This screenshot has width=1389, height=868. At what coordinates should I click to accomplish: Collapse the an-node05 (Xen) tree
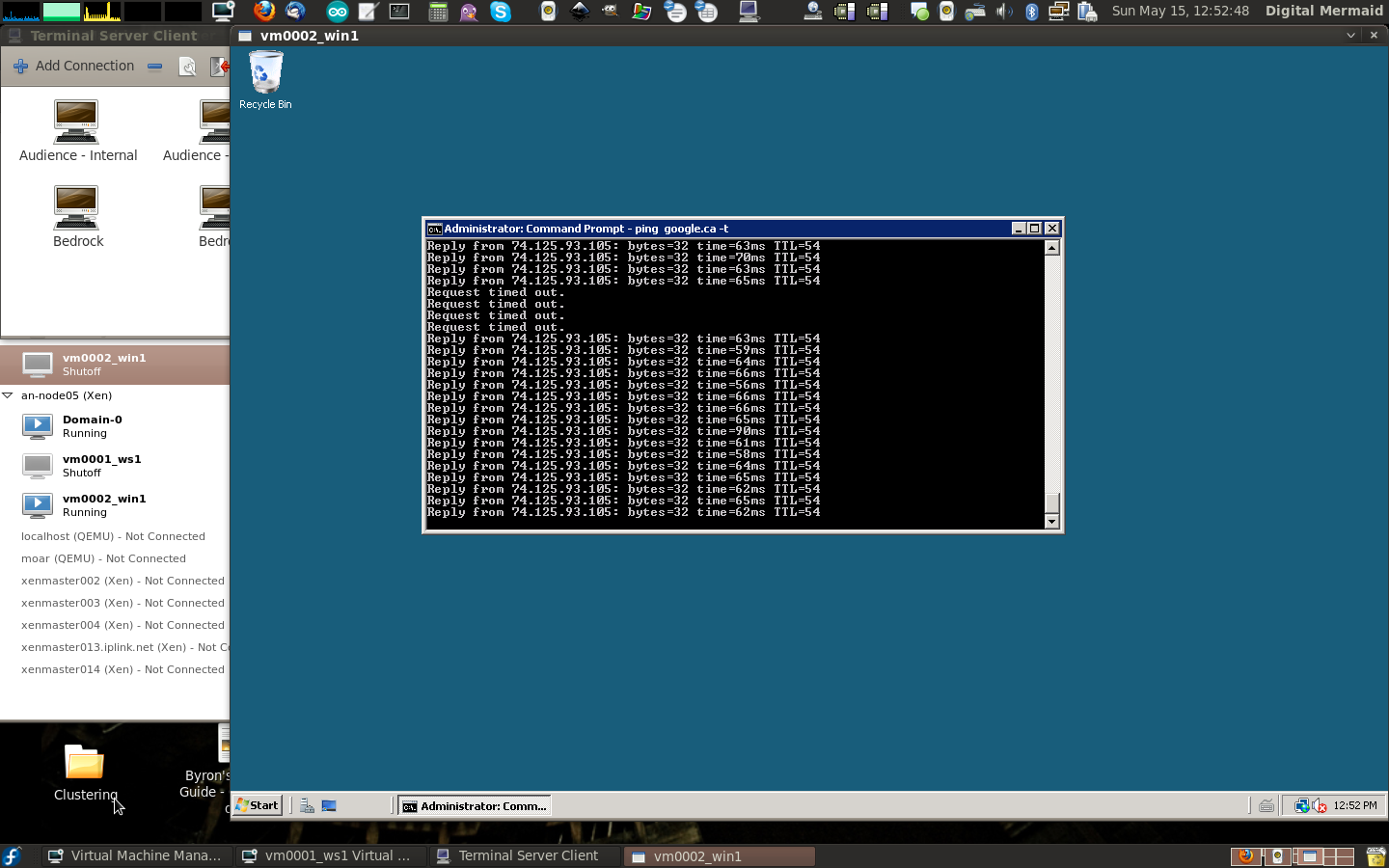point(8,395)
